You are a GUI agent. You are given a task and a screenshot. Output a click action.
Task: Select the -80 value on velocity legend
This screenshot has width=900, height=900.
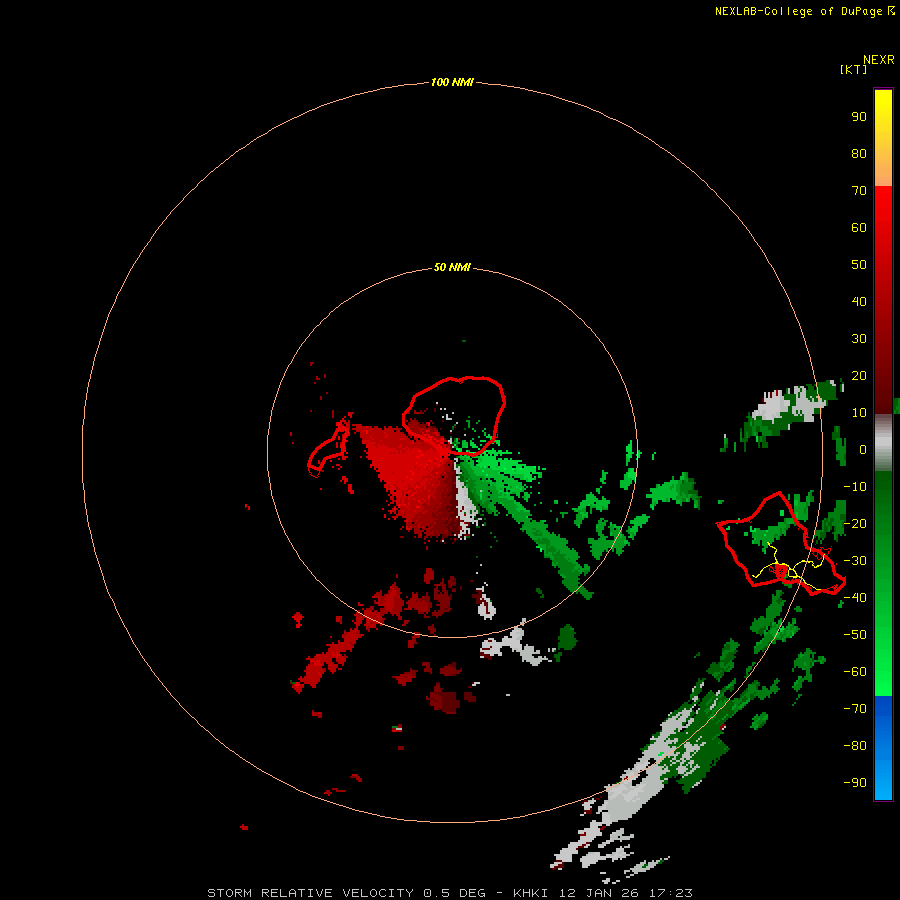coord(855,746)
